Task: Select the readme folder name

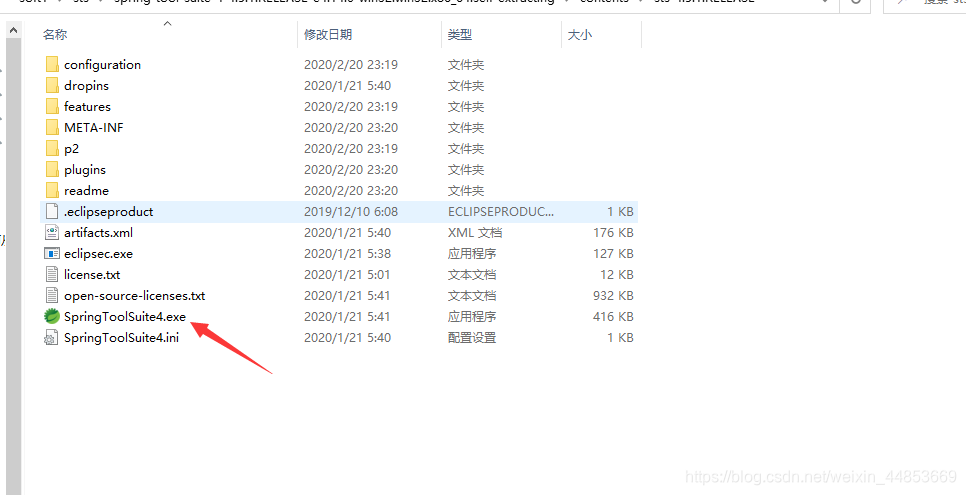Action: pyautogui.click(x=86, y=190)
